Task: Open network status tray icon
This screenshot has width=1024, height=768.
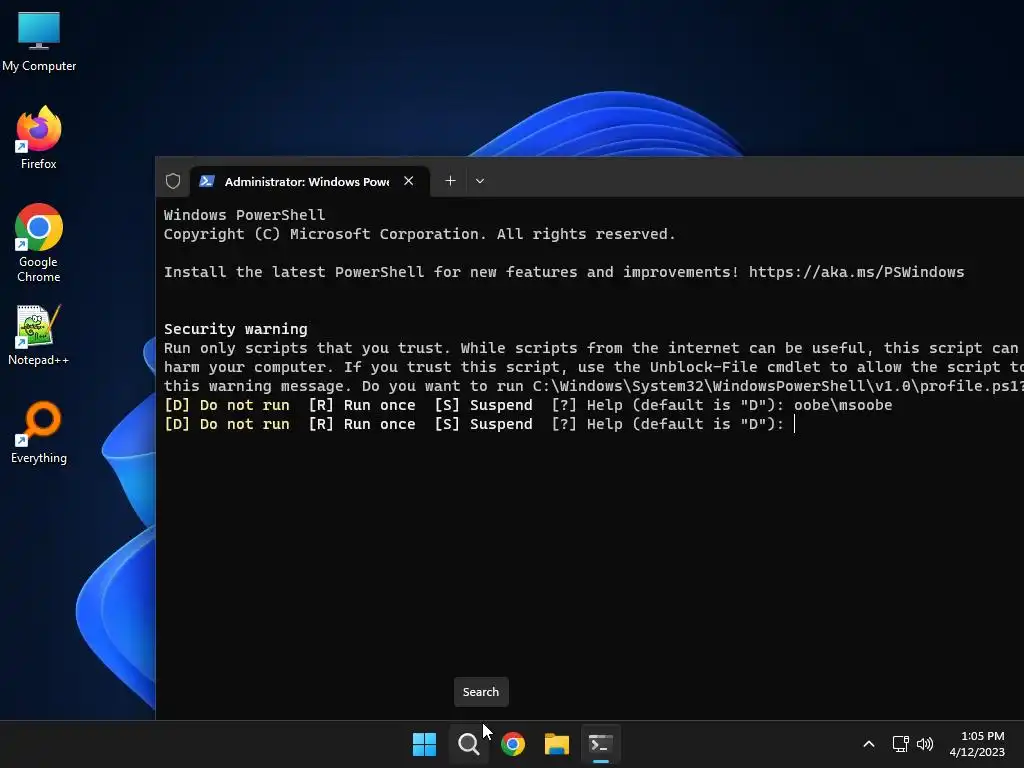Action: coord(901,744)
